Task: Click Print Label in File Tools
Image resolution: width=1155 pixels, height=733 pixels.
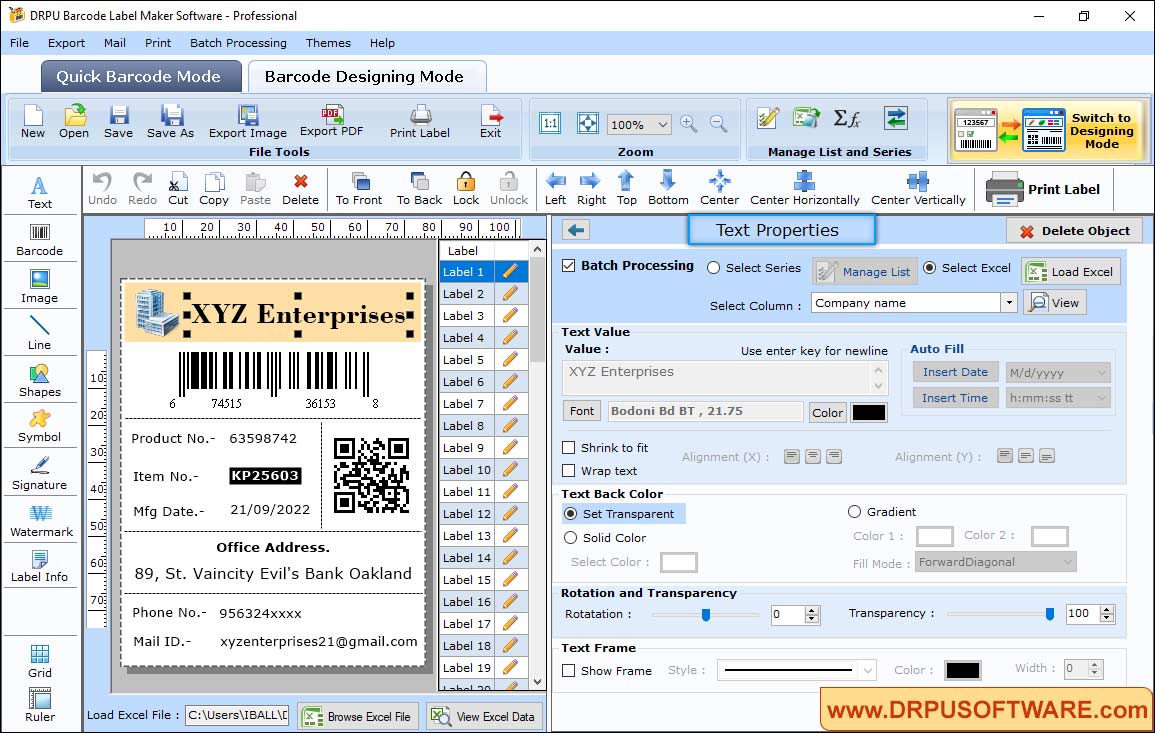Action: click(x=420, y=122)
